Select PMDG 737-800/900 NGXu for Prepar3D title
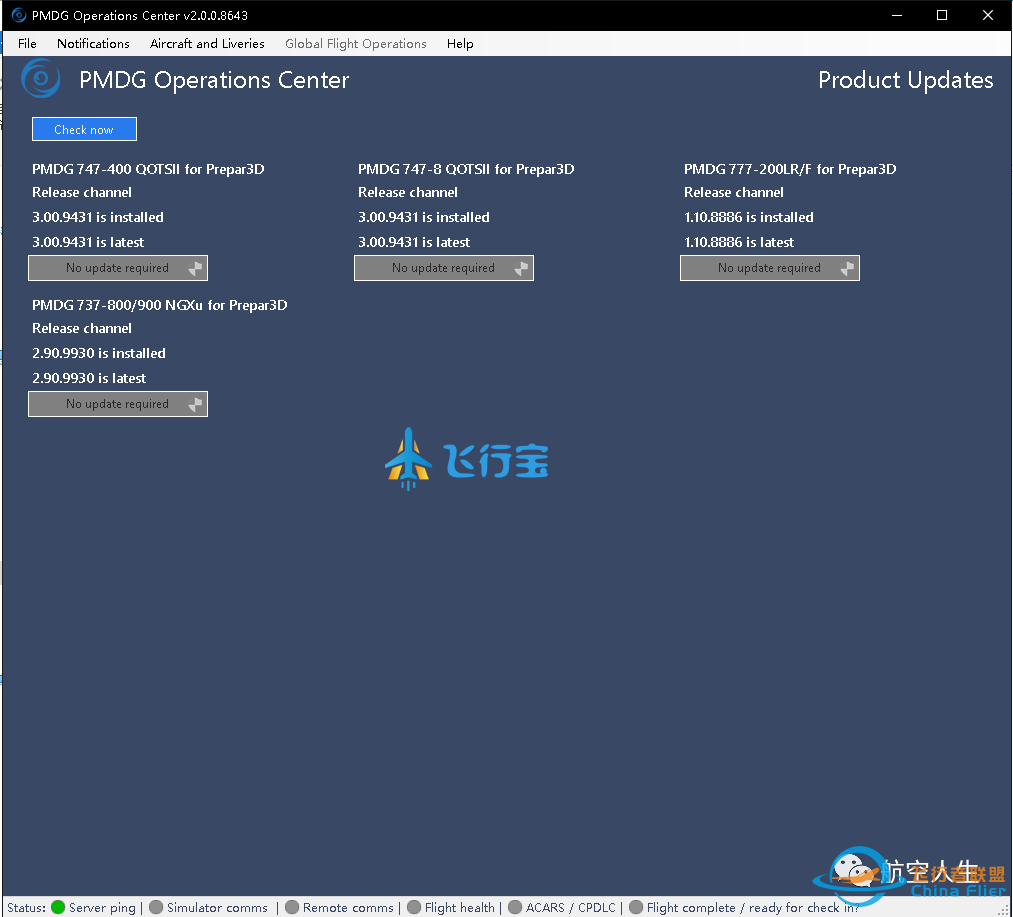The width and height of the screenshot is (1013, 917). 160,305
